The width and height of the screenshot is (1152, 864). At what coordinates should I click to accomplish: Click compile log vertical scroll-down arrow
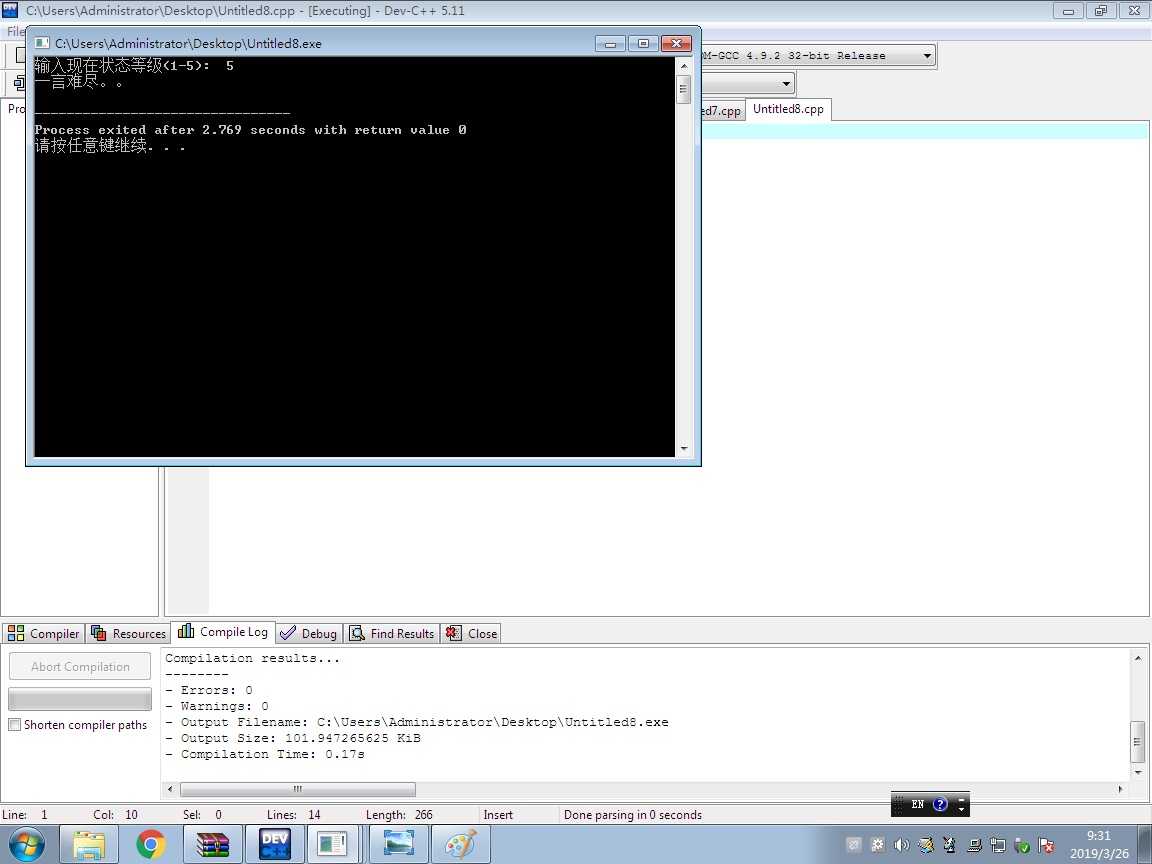tap(1138, 772)
